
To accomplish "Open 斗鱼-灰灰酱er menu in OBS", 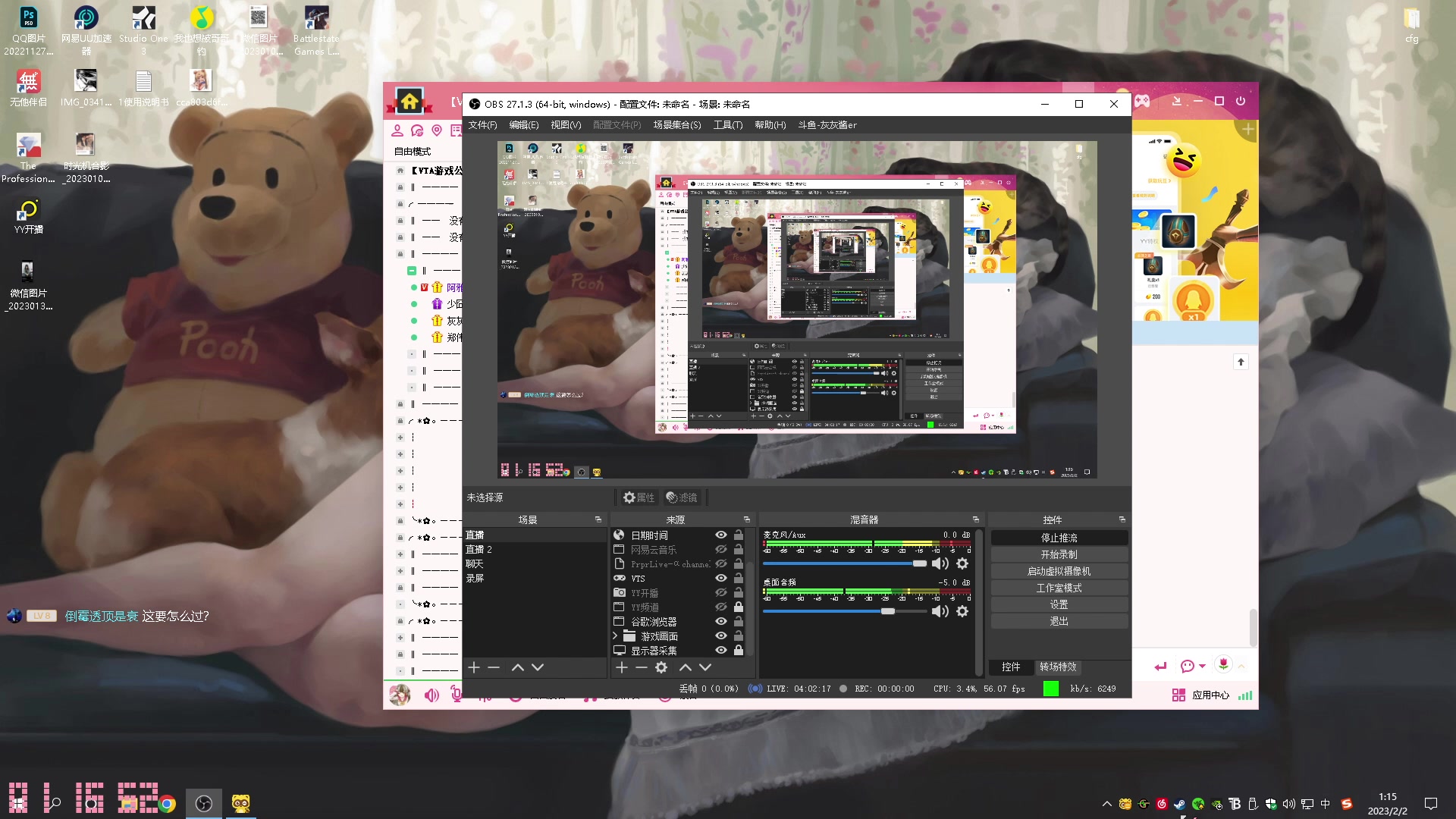I will 827,125.
